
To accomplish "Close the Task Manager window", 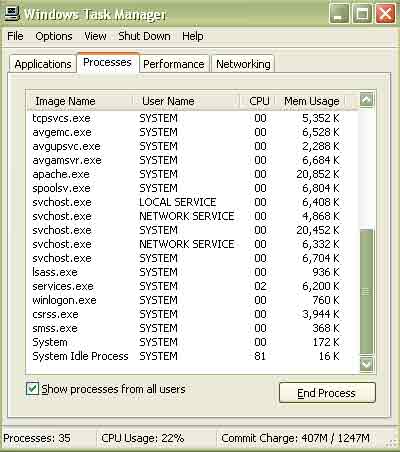I will [386, 13].
